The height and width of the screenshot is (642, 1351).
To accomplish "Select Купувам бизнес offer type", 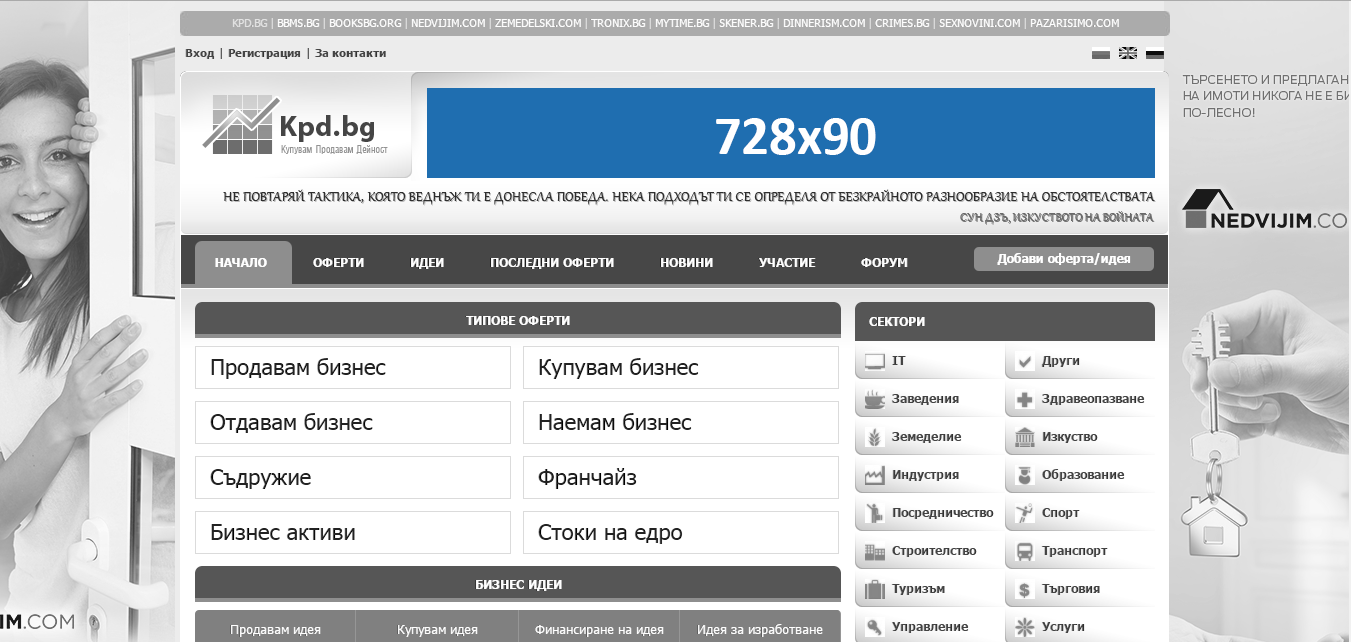I will tap(681, 368).
